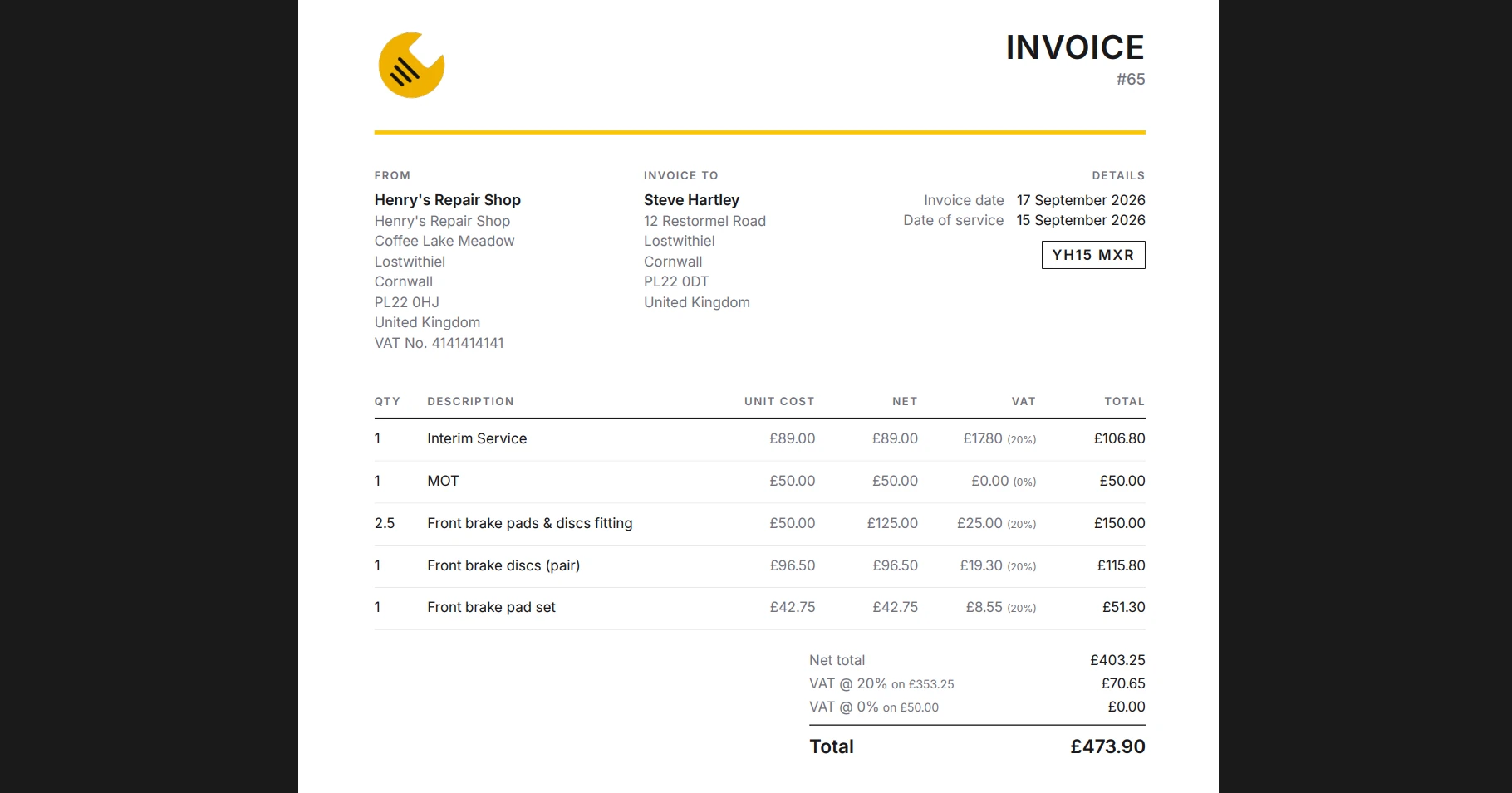The width and height of the screenshot is (1512, 793).
Task: Click the quantity 2.5
Action: coord(384,523)
